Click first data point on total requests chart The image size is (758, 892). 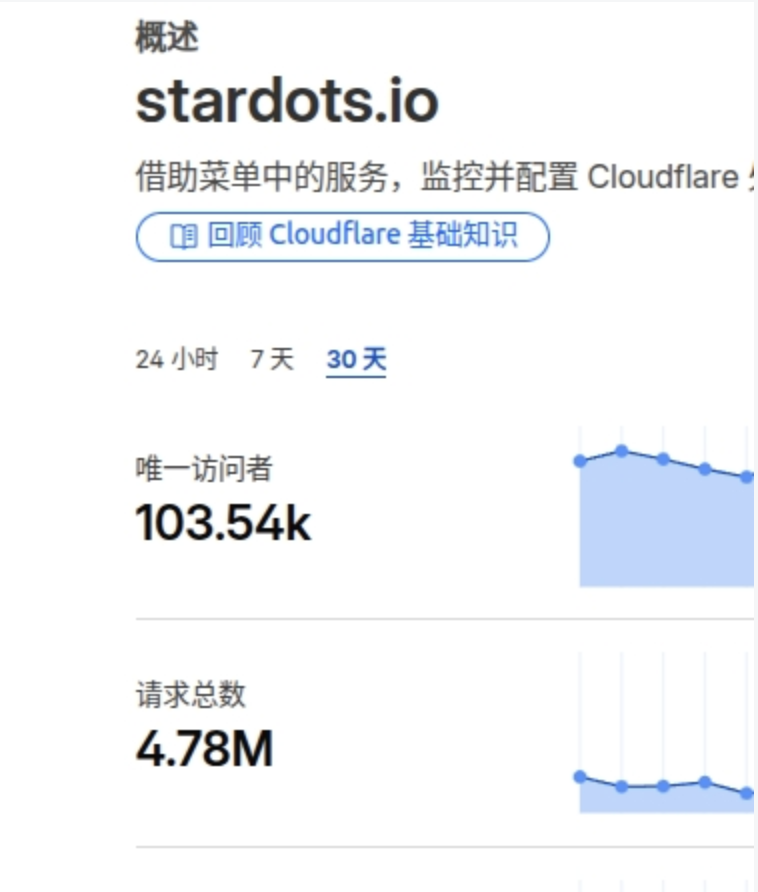(x=580, y=776)
